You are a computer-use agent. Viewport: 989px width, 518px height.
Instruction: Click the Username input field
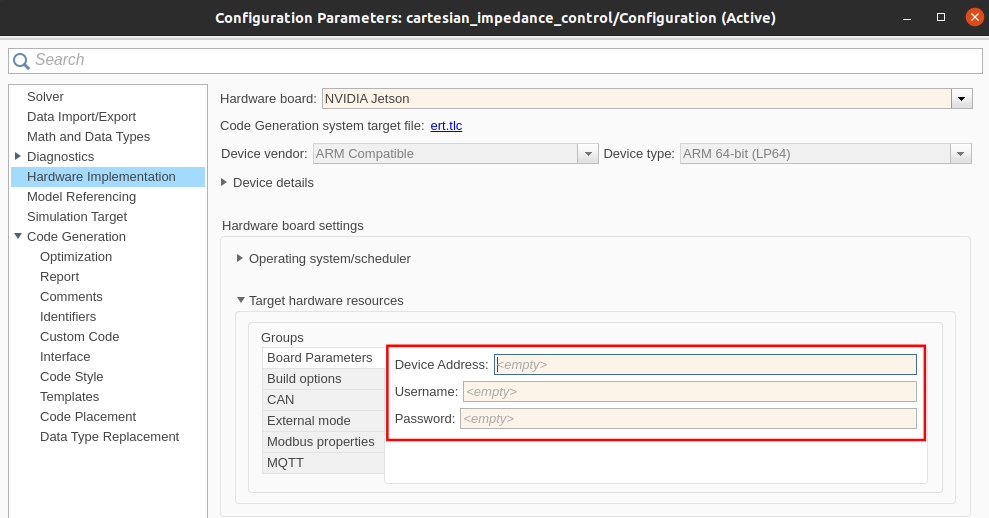click(689, 391)
